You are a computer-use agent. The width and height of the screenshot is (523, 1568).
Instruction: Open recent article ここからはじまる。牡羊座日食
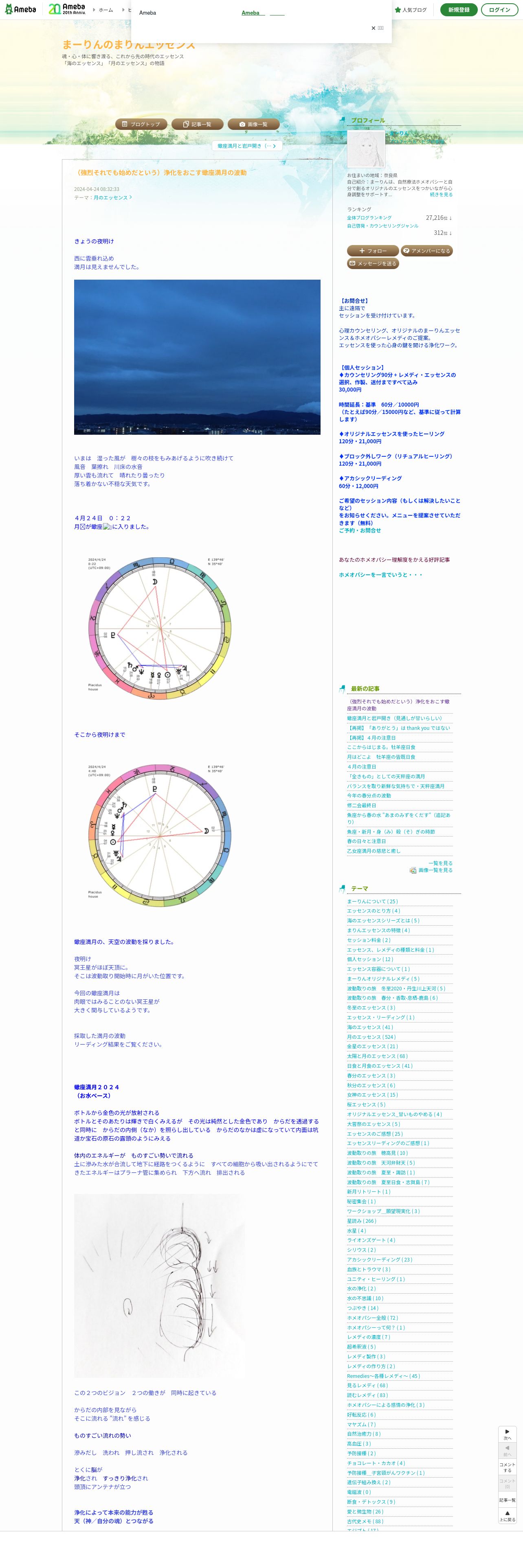[381, 747]
